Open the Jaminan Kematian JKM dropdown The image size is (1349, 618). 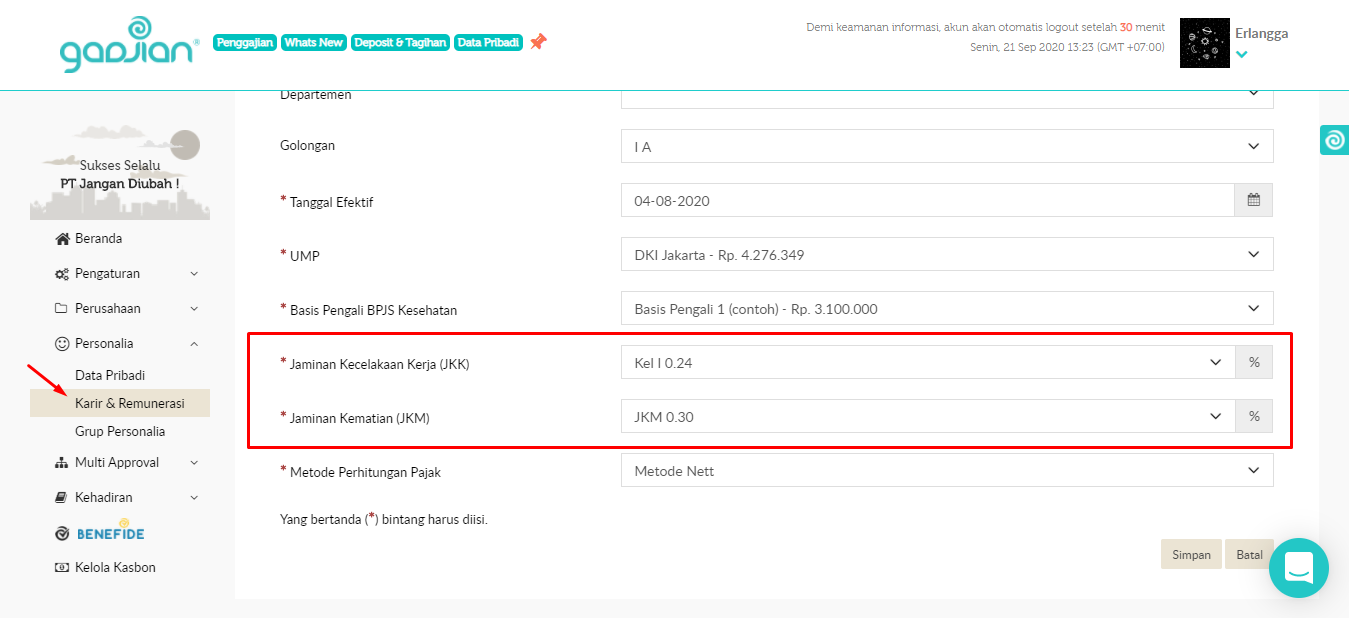(x=928, y=416)
